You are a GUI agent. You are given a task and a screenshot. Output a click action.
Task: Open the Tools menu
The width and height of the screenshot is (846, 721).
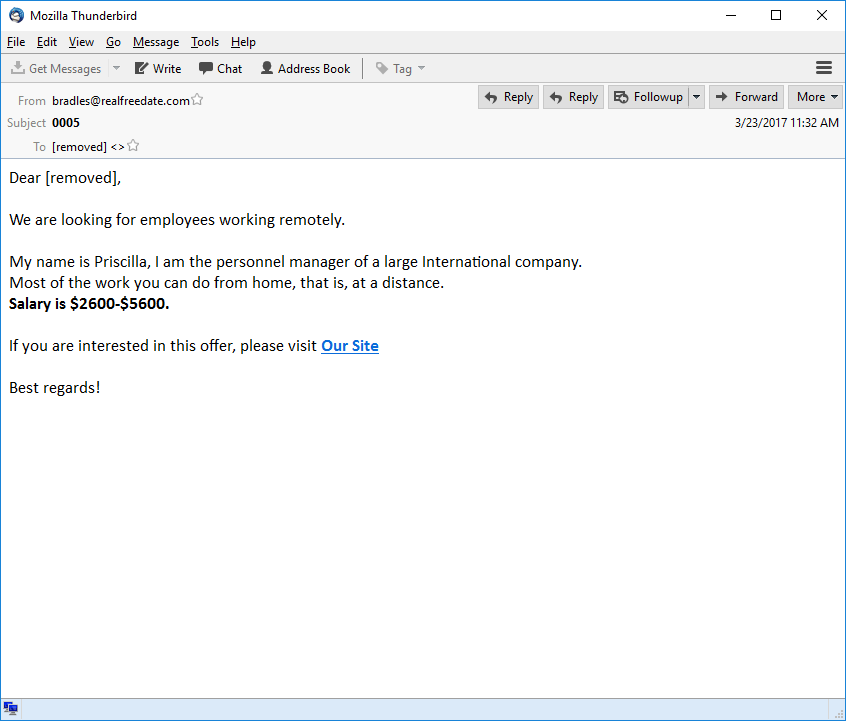click(205, 42)
